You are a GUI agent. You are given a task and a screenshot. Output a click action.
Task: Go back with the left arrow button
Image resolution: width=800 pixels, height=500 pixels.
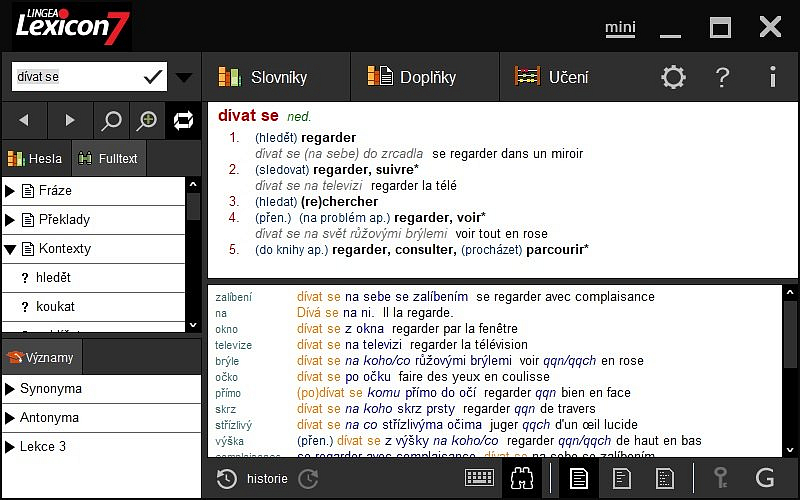click(x=24, y=121)
